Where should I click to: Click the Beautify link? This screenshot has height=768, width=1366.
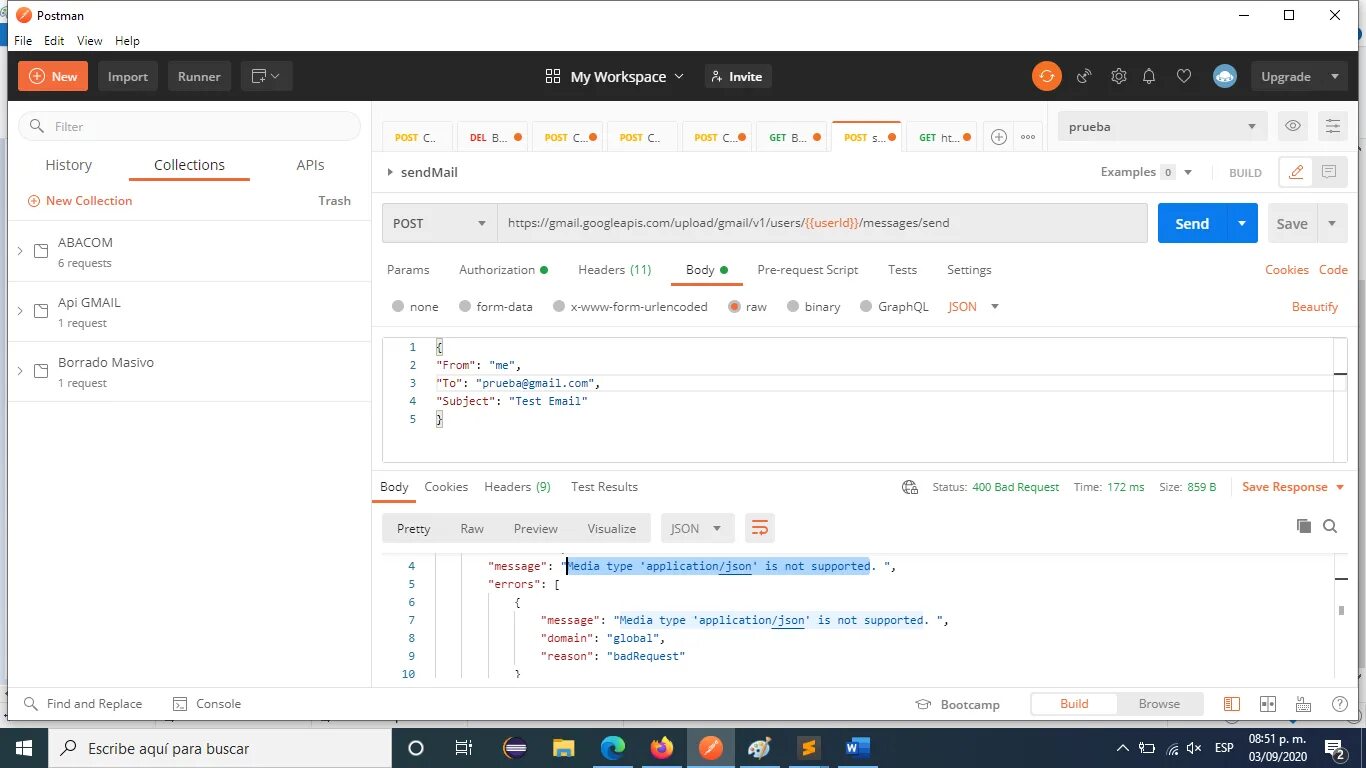(1315, 306)
